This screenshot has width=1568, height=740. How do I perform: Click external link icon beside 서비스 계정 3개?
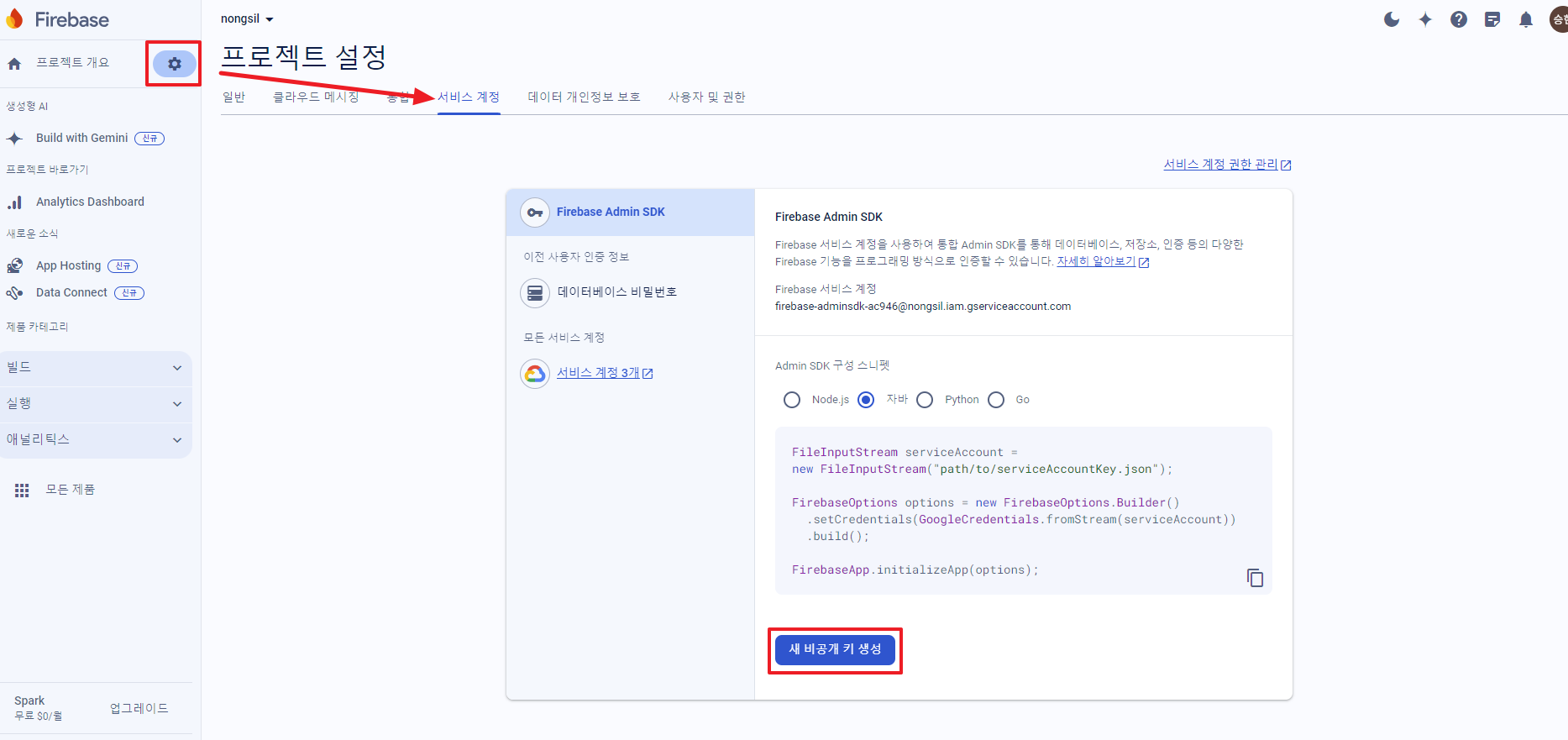pos(648,374)
